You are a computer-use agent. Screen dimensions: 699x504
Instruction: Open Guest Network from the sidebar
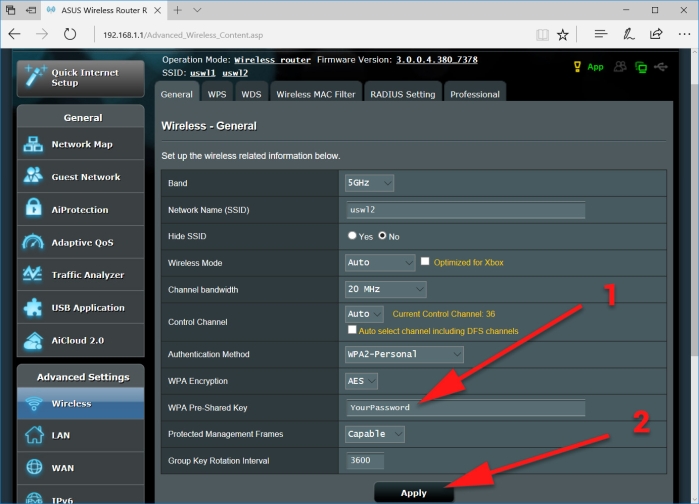pos(81,177)
